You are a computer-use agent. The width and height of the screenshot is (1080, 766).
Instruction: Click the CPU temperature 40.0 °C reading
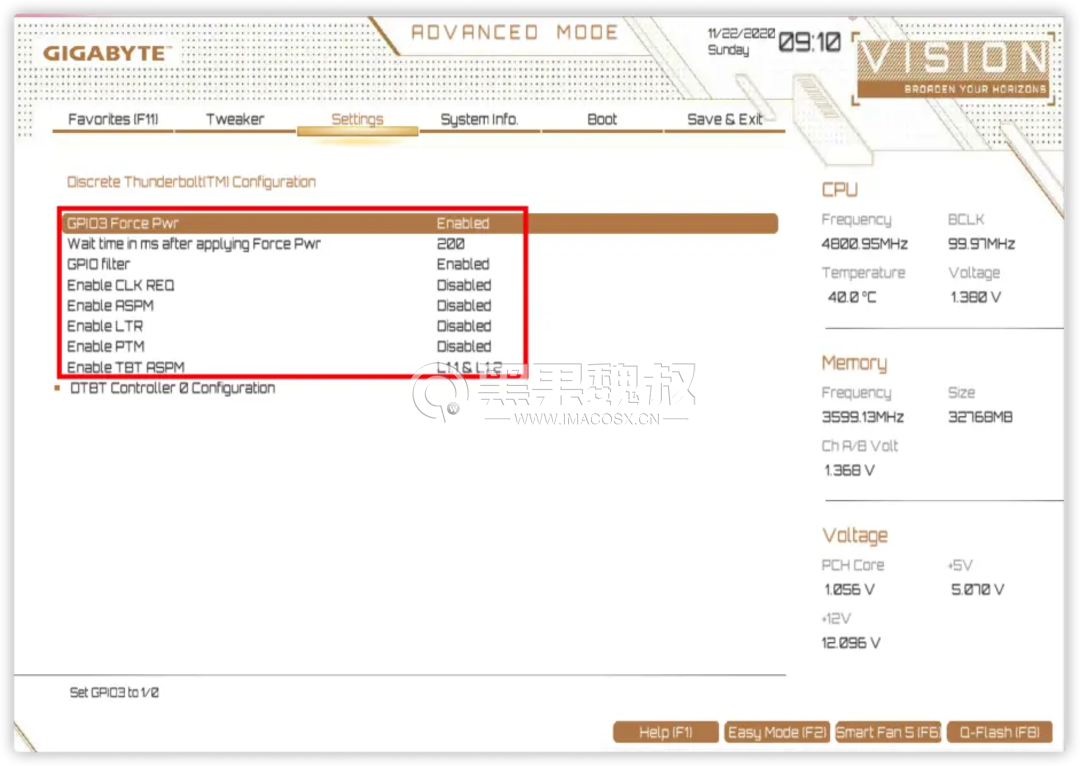pos(852,297)
